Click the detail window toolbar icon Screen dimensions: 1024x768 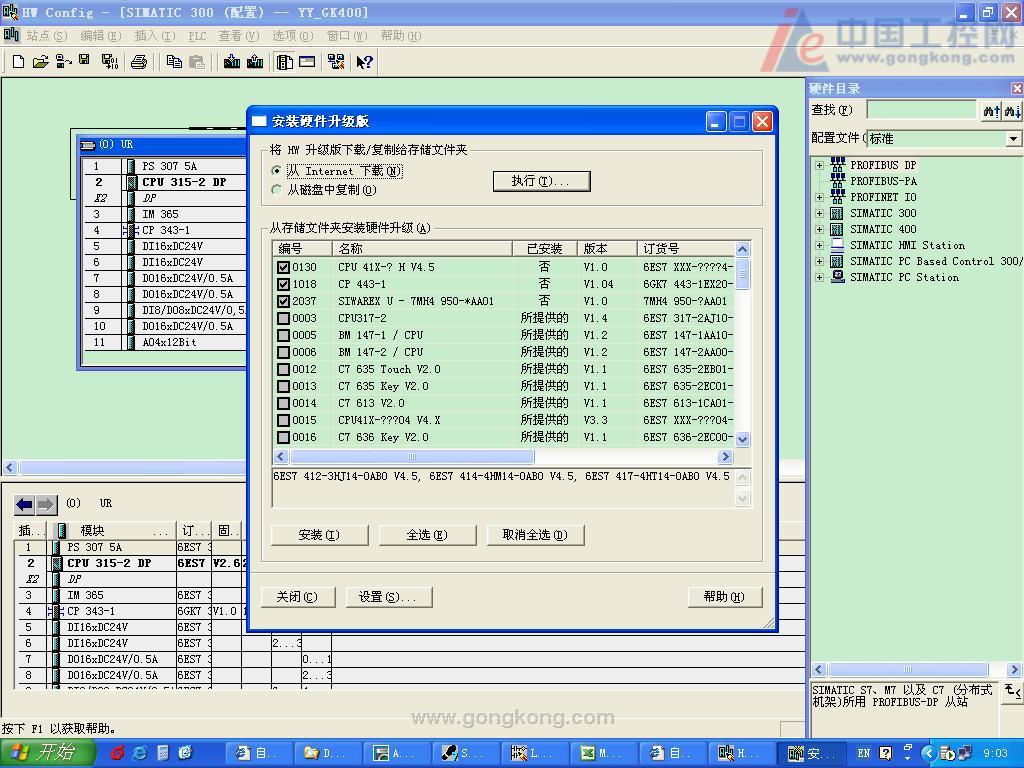(307, 62)
